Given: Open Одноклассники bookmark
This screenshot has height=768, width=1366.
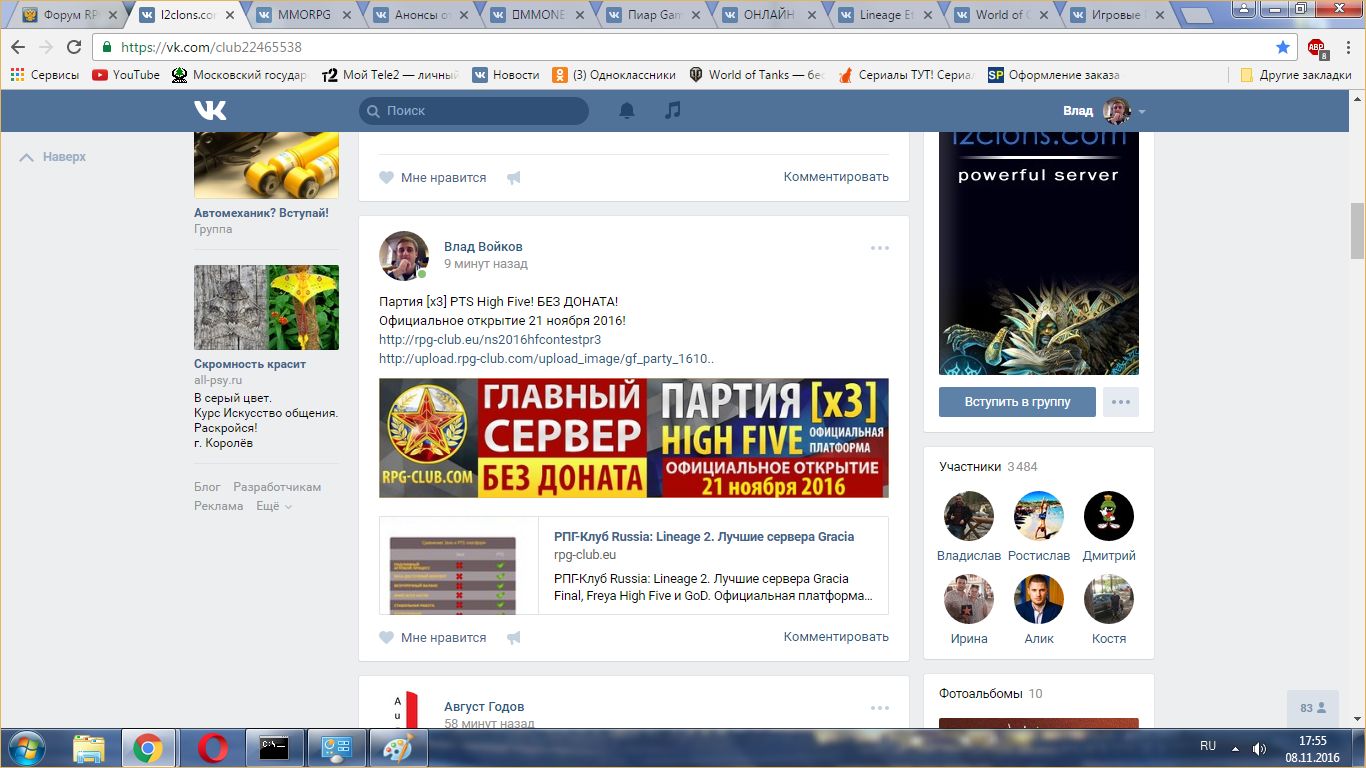Looking at the screenshot, I should tap(615, 75).
